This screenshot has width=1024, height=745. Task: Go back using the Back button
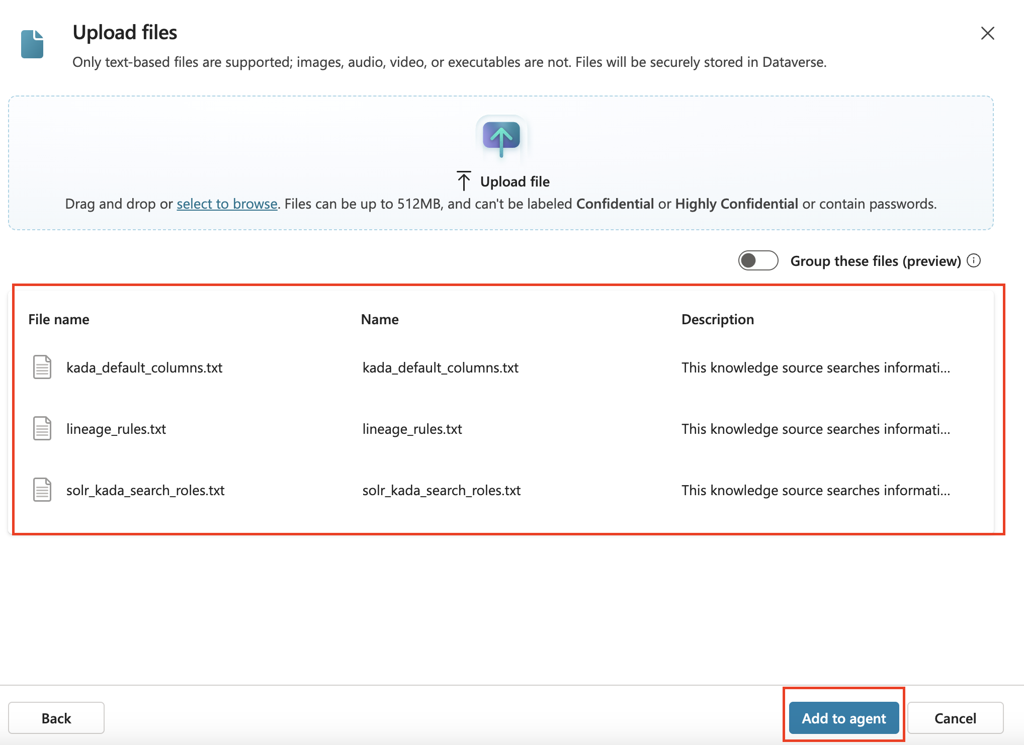point(56,718)
